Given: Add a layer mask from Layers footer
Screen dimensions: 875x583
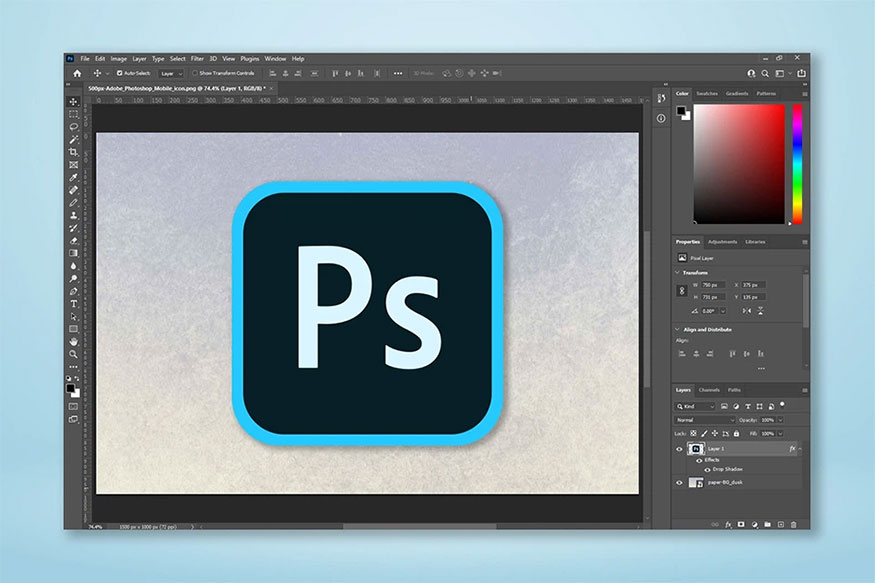Looking at the screenshot, I should [x=741, y=524].
